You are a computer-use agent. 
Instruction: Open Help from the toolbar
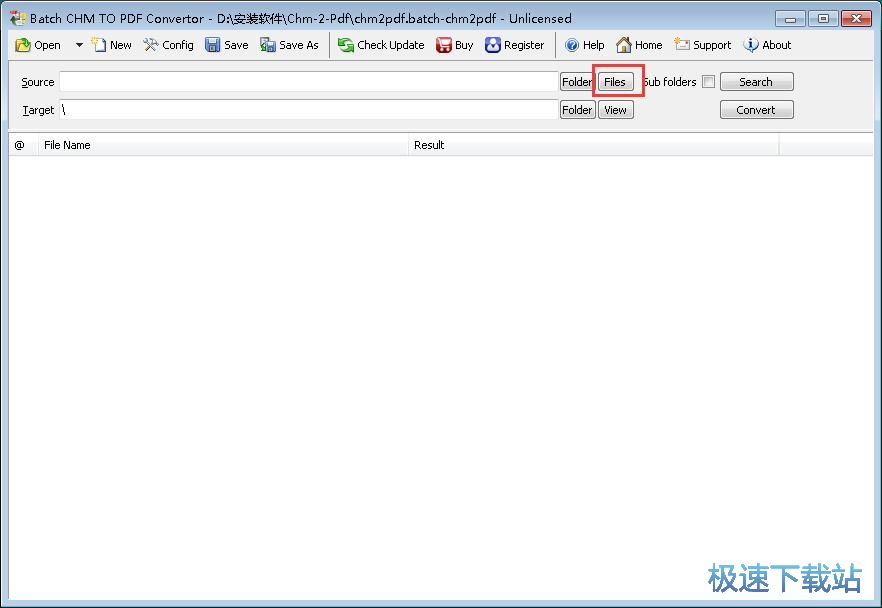pyautogui.click(x=584, y=44)
